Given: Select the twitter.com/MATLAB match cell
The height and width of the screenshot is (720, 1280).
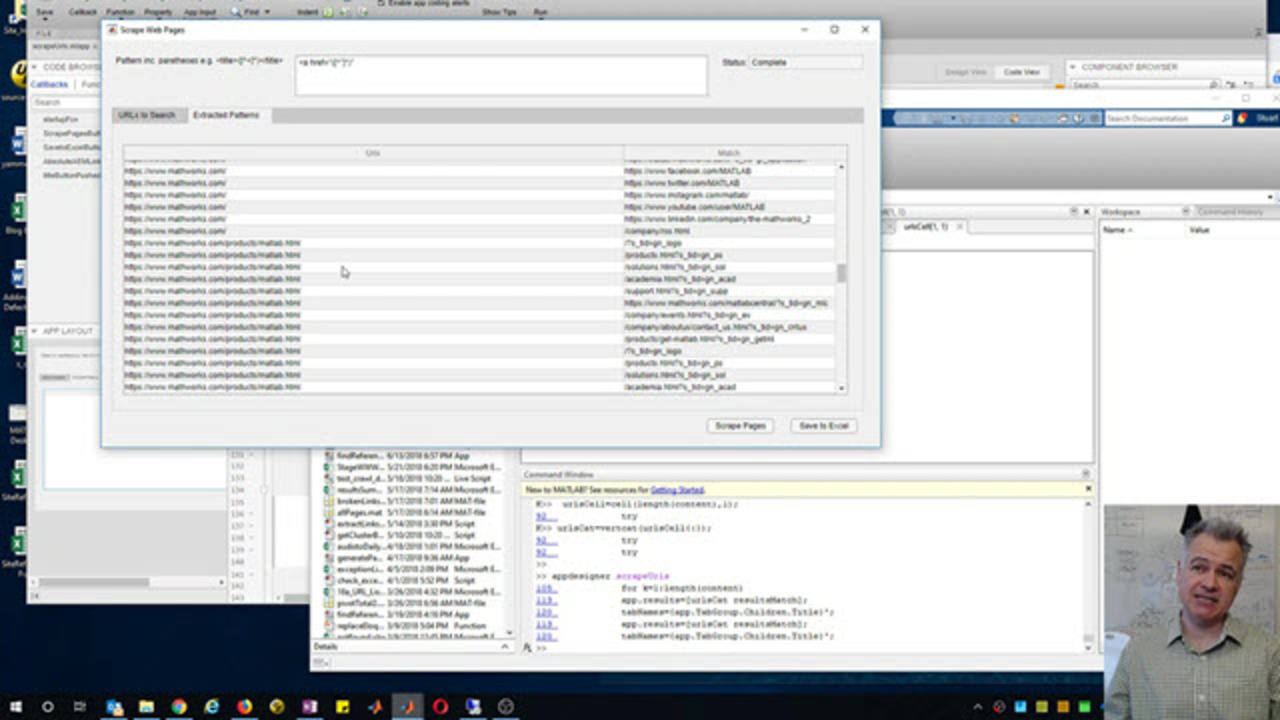Looking at the screenshot, I should pyautogui.click(x=729, y=183).
